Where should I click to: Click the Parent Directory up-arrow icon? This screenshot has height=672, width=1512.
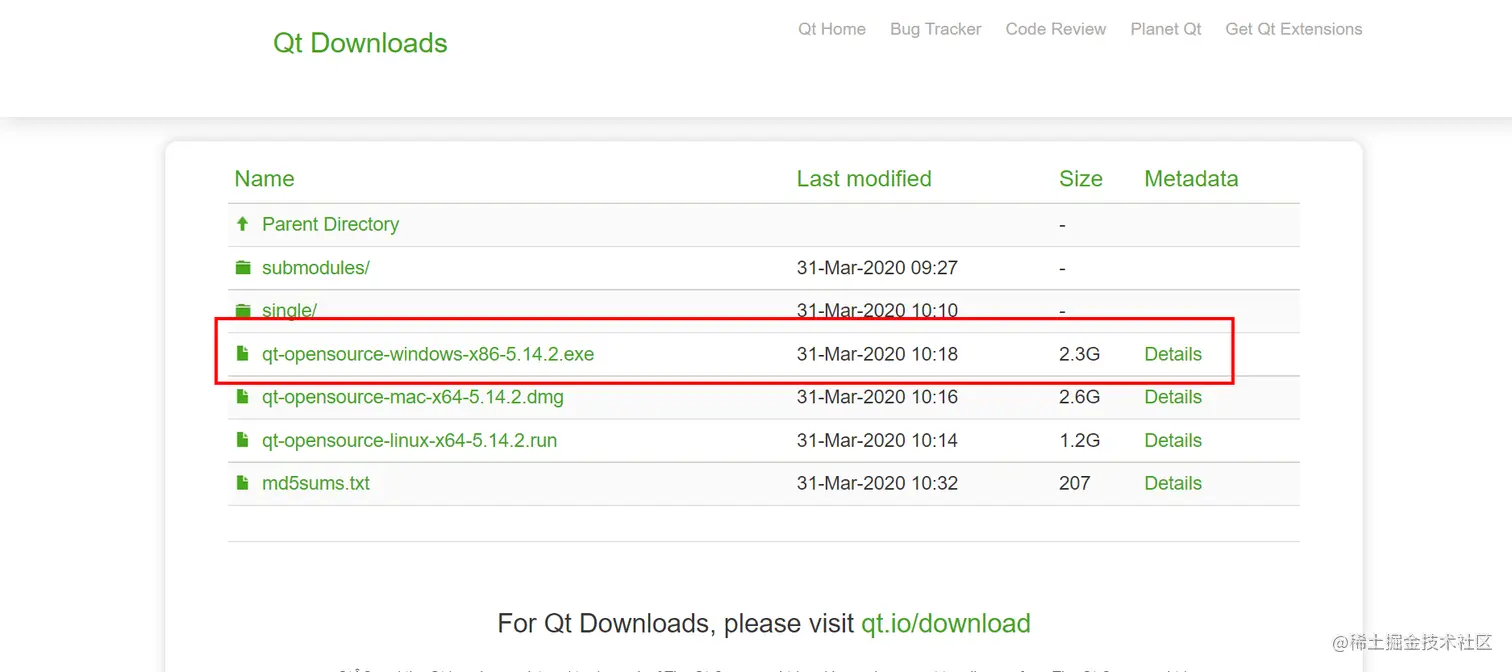pyautogui.click(x=242, y=224)
